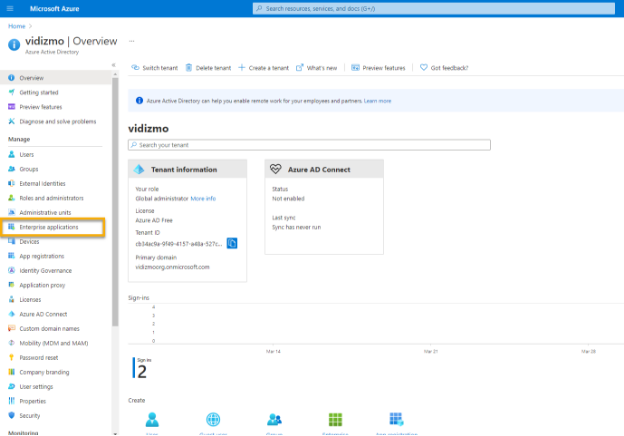Click the Create guest user globe icon

(213, 419)
